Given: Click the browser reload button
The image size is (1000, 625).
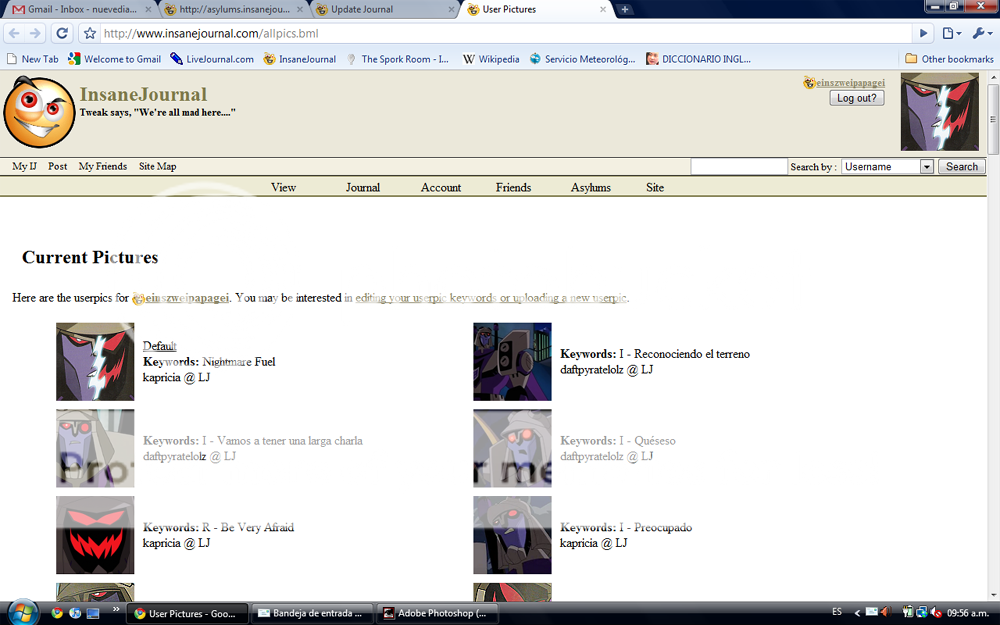Looking at the screenshot, I should pyautogui.click(x=62, y=33).
